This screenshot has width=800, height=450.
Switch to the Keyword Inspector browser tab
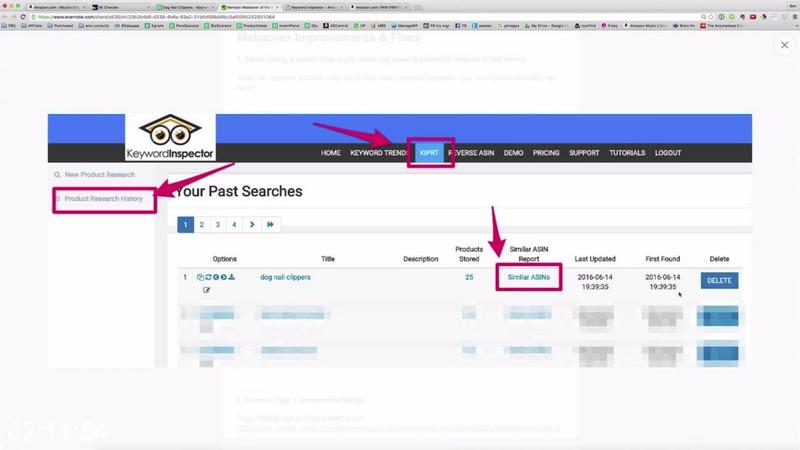[x=314, y=7]
